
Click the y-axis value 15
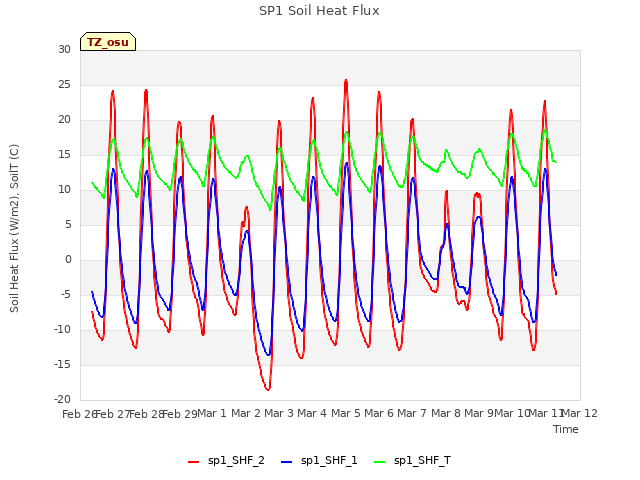click(x=64, y=154)
